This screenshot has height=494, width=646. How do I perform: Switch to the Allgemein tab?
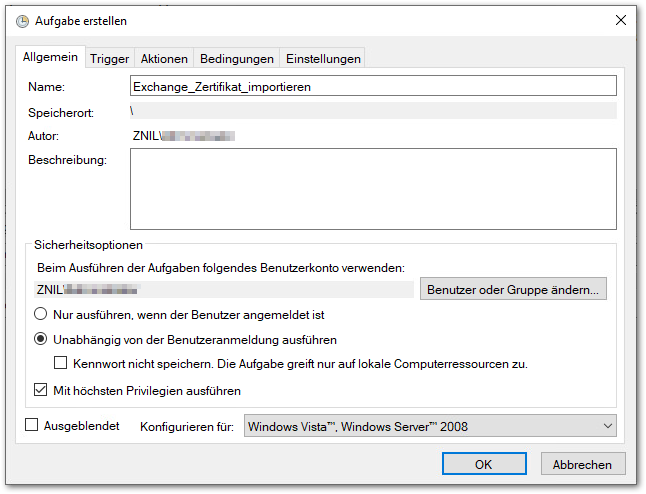[51, 58]
